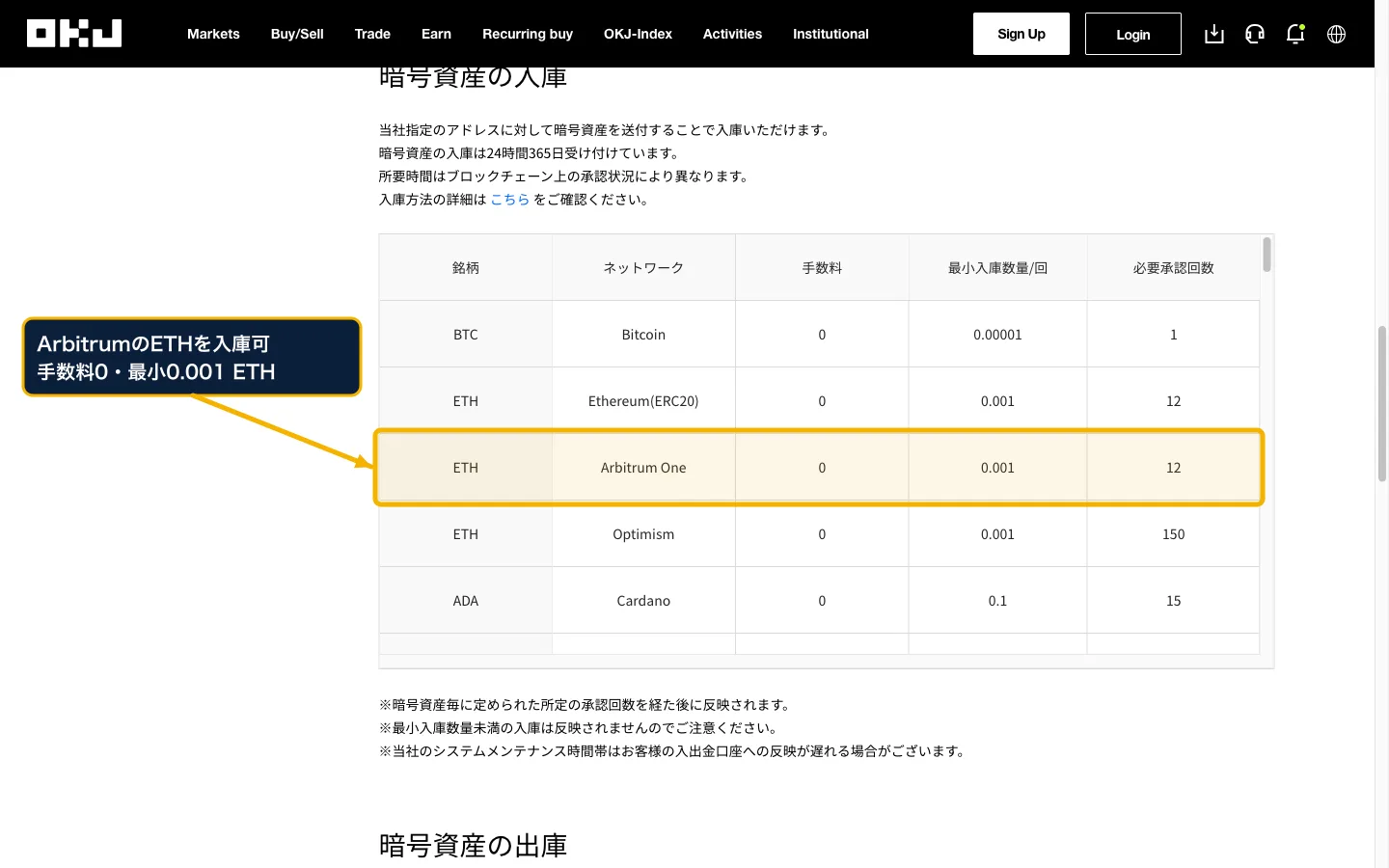The height and width of the screenshot is (868, 1389).
Task: Click the BTC cell
Action: point(466,335)
